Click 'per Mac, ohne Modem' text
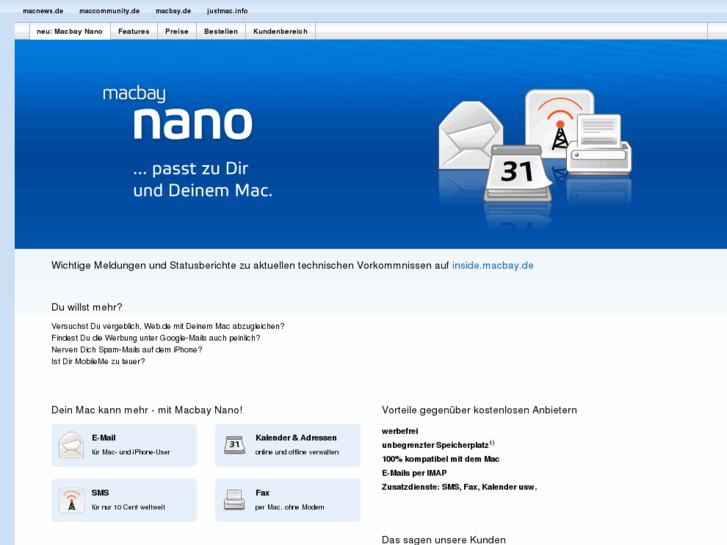Screen dimensions: 727x545 289,507
